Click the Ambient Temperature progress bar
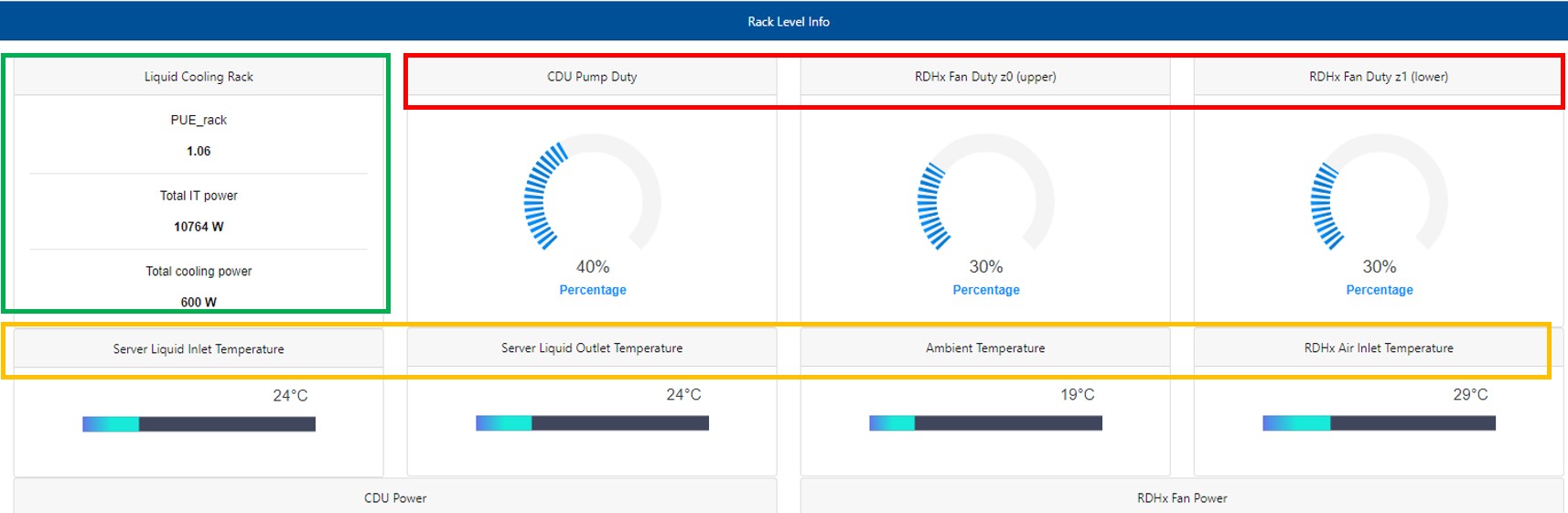1568x513 pixels. (985, 423)
